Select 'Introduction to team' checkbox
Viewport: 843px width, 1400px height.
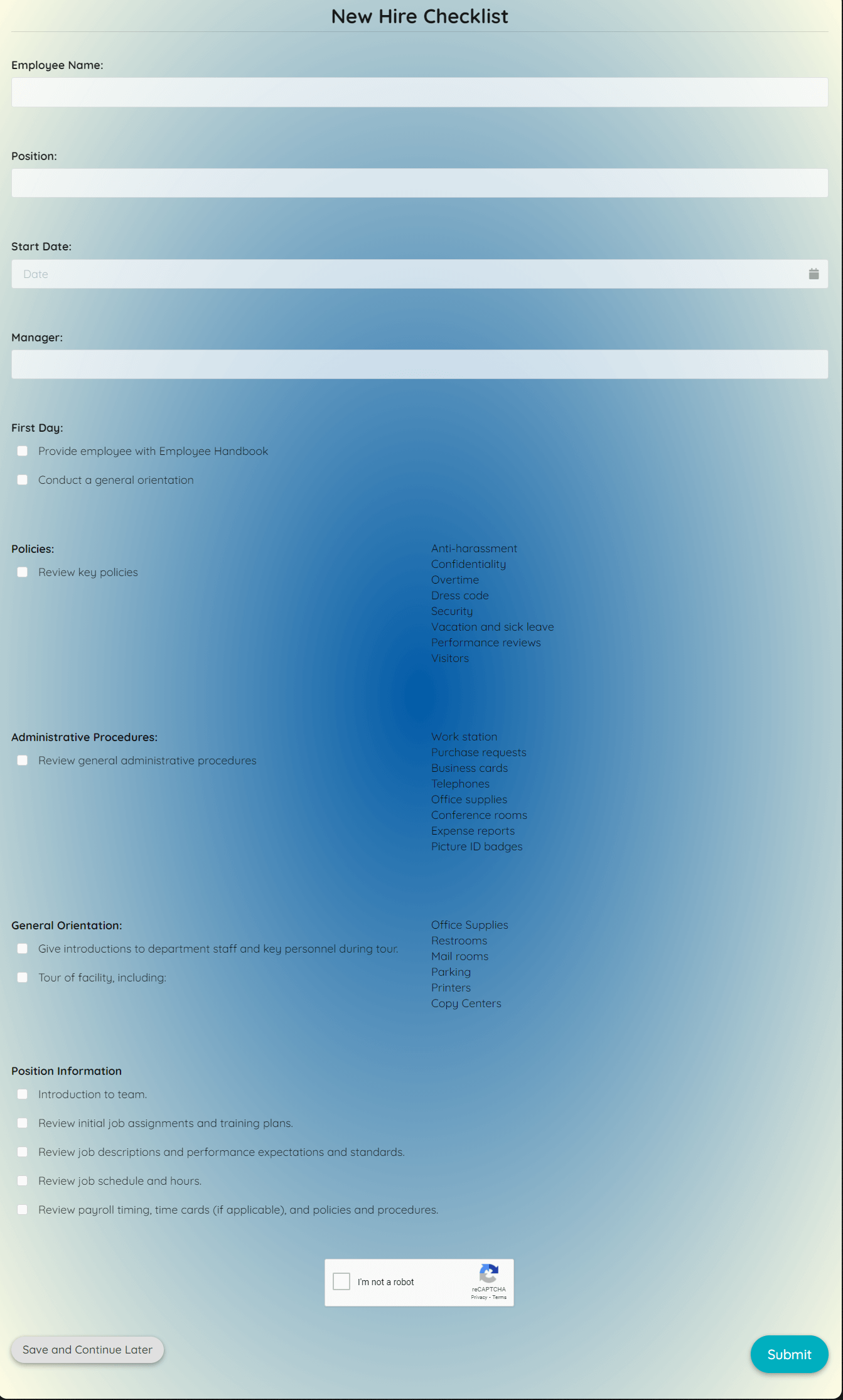point(23,1094)
